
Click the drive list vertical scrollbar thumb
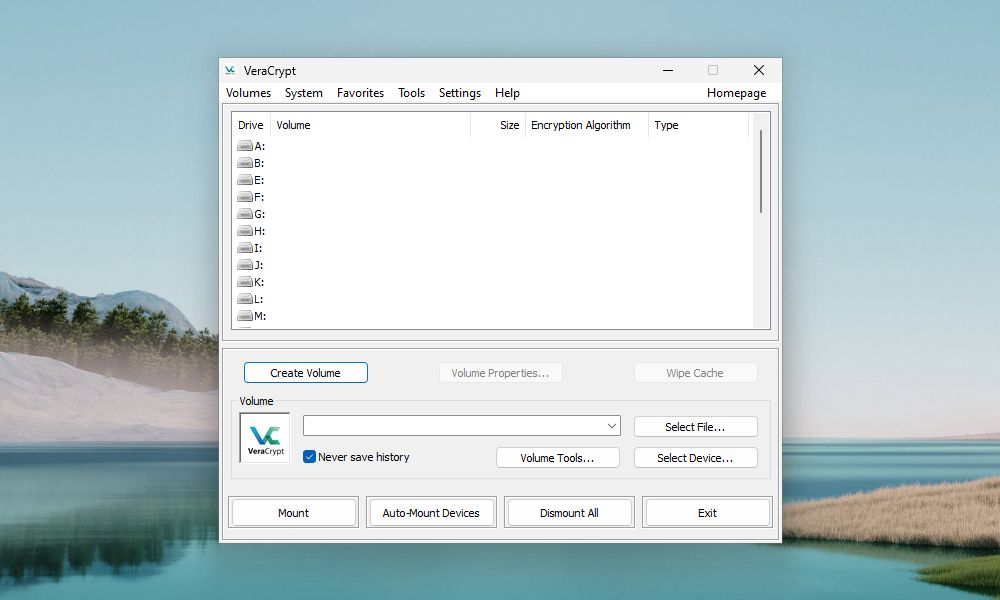click(x=760, y=171)
